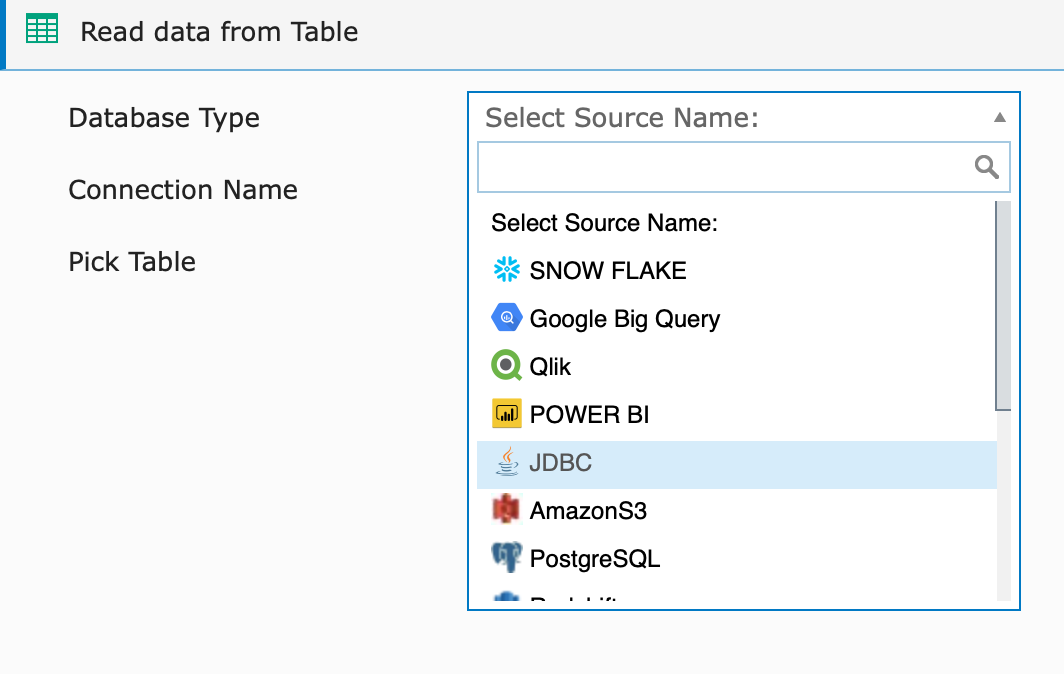Click the Pick Table option
1064x674 pixels.
131,261
